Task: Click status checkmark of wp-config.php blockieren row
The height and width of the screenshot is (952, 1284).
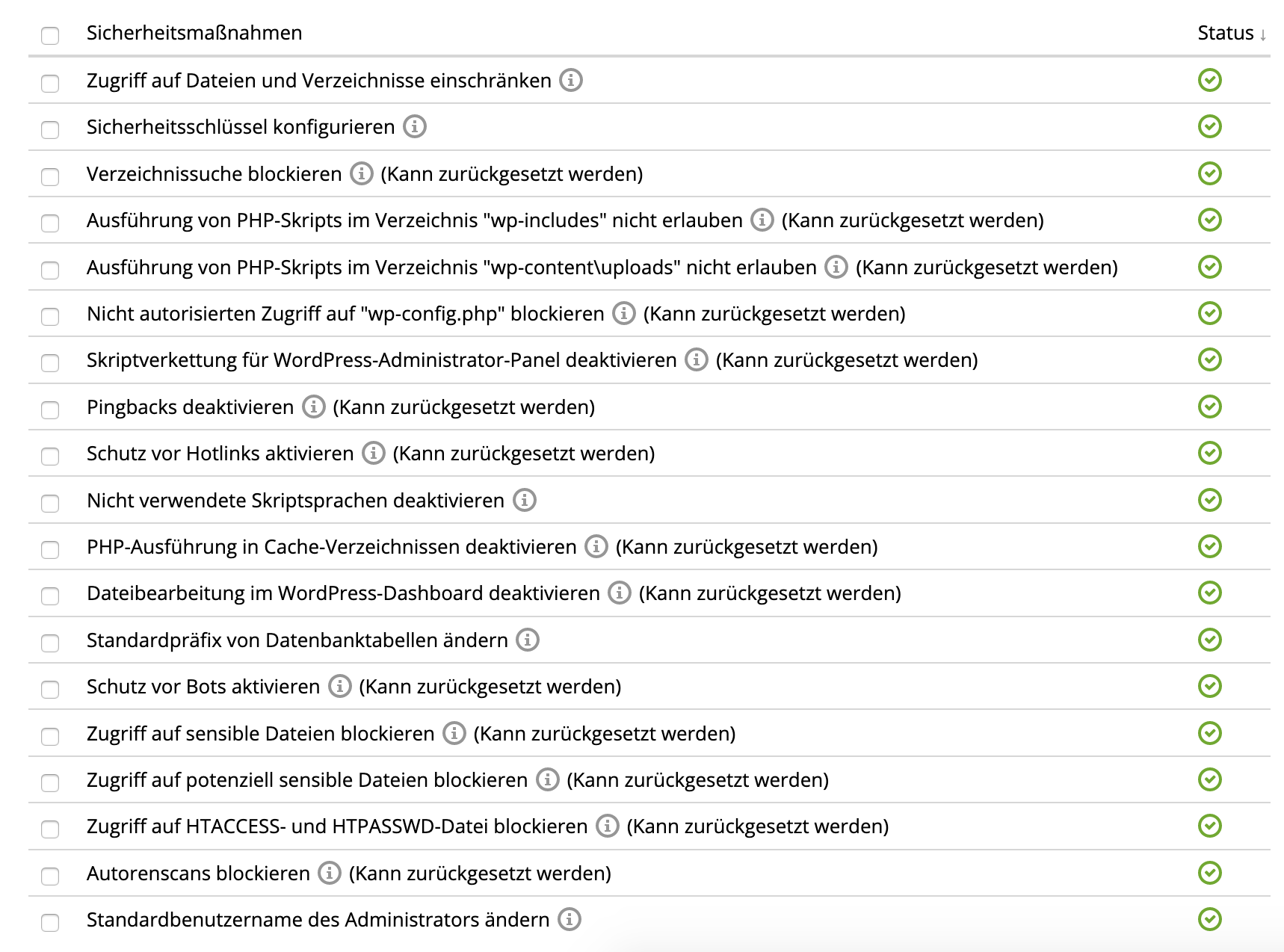Action: [x=1210, y=313]
